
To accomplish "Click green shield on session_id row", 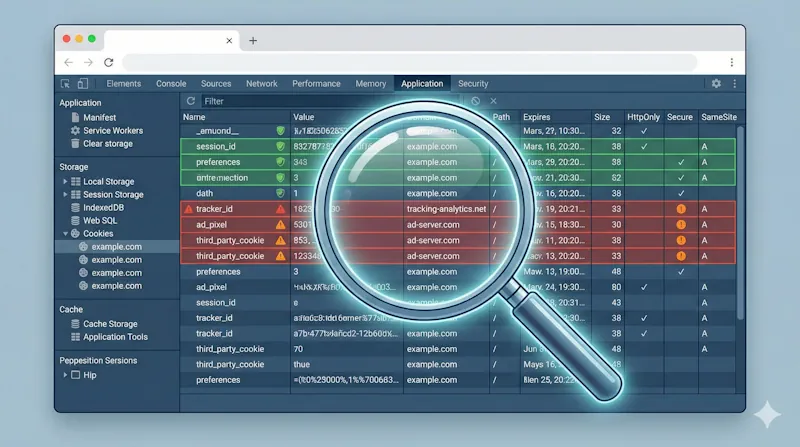I will [281, 146].
